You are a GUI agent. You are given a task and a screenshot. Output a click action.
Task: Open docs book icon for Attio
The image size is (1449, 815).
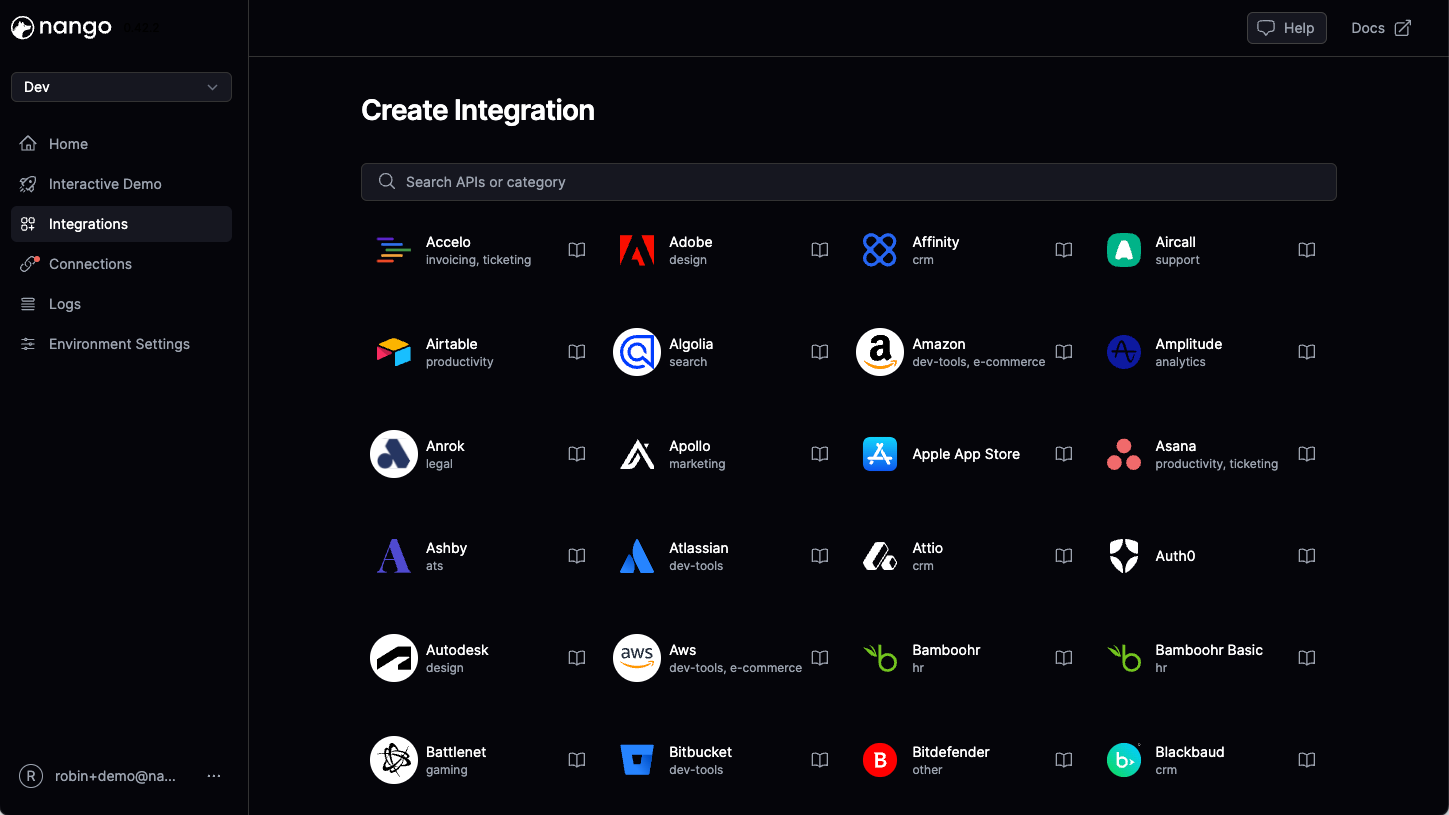1064,556
